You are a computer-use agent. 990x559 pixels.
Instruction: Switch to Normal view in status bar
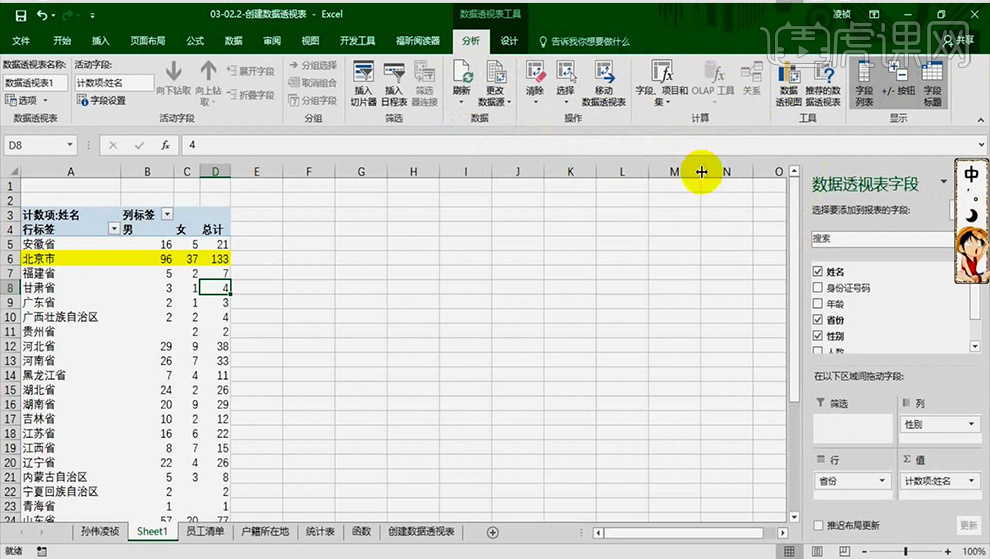(x=789, y=551)
